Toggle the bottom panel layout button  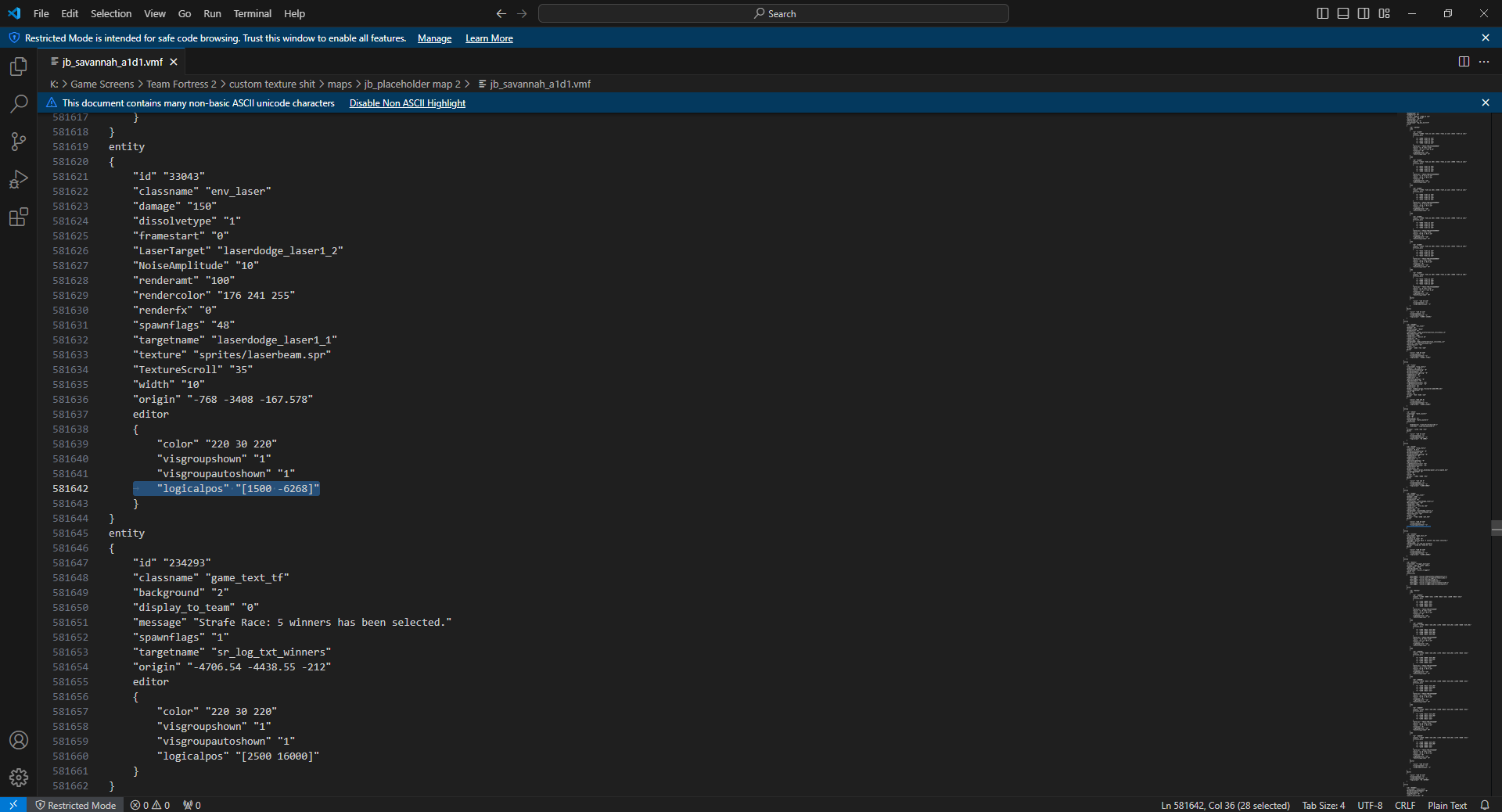point(1343,13)
